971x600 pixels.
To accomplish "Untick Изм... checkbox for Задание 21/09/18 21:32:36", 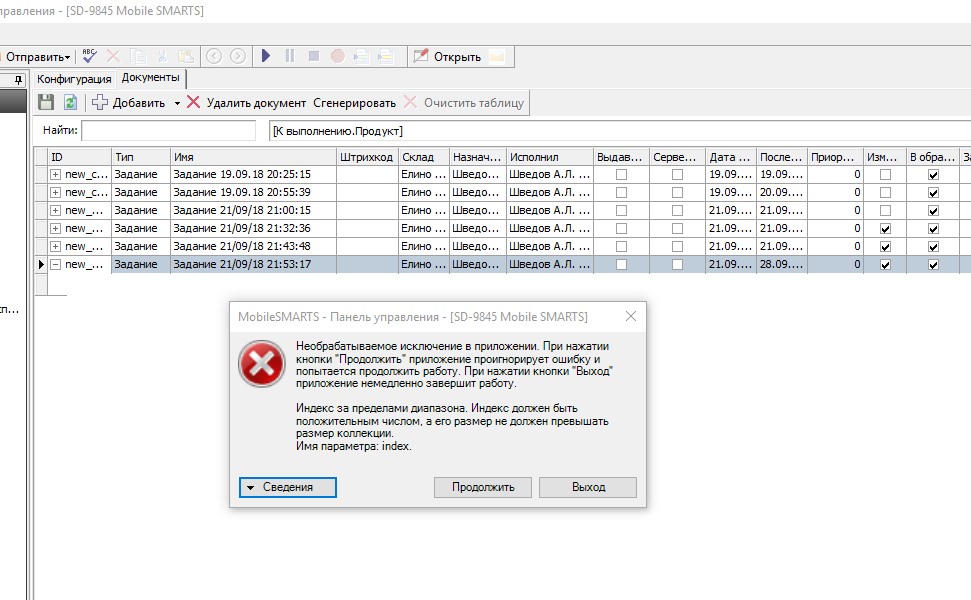I will (886, 228).
